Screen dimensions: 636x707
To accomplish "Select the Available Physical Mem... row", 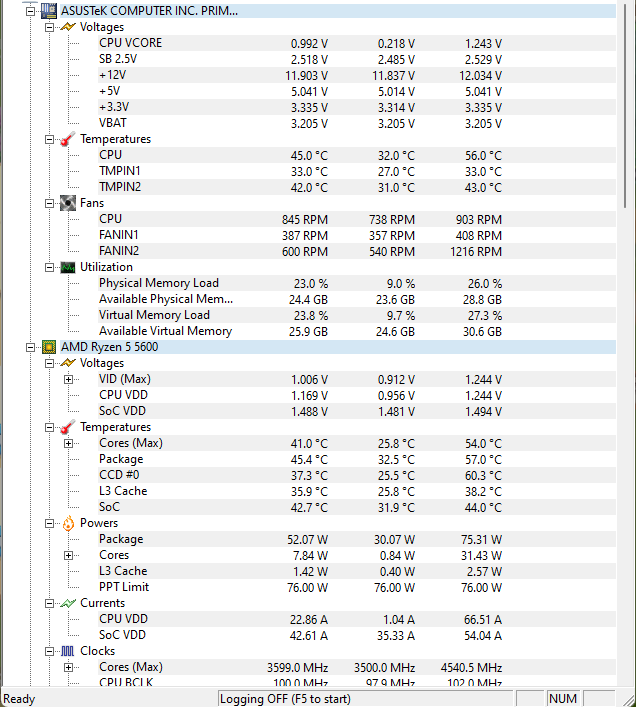I will [x=356, y=299].
